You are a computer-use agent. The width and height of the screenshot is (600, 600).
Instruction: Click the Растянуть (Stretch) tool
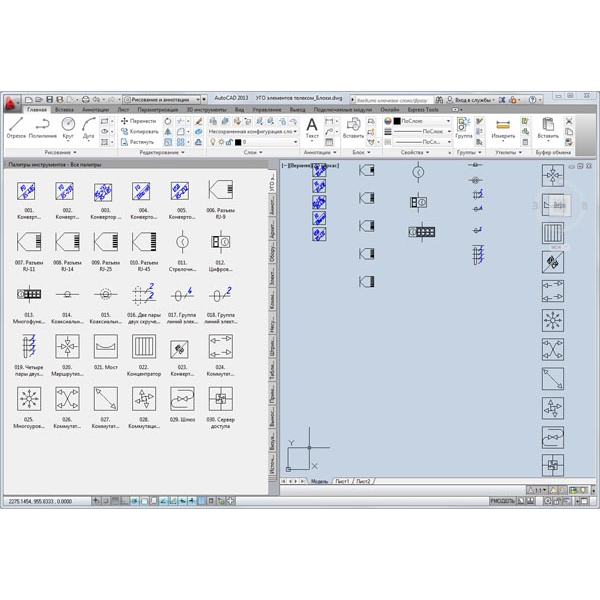coord(137,142)
